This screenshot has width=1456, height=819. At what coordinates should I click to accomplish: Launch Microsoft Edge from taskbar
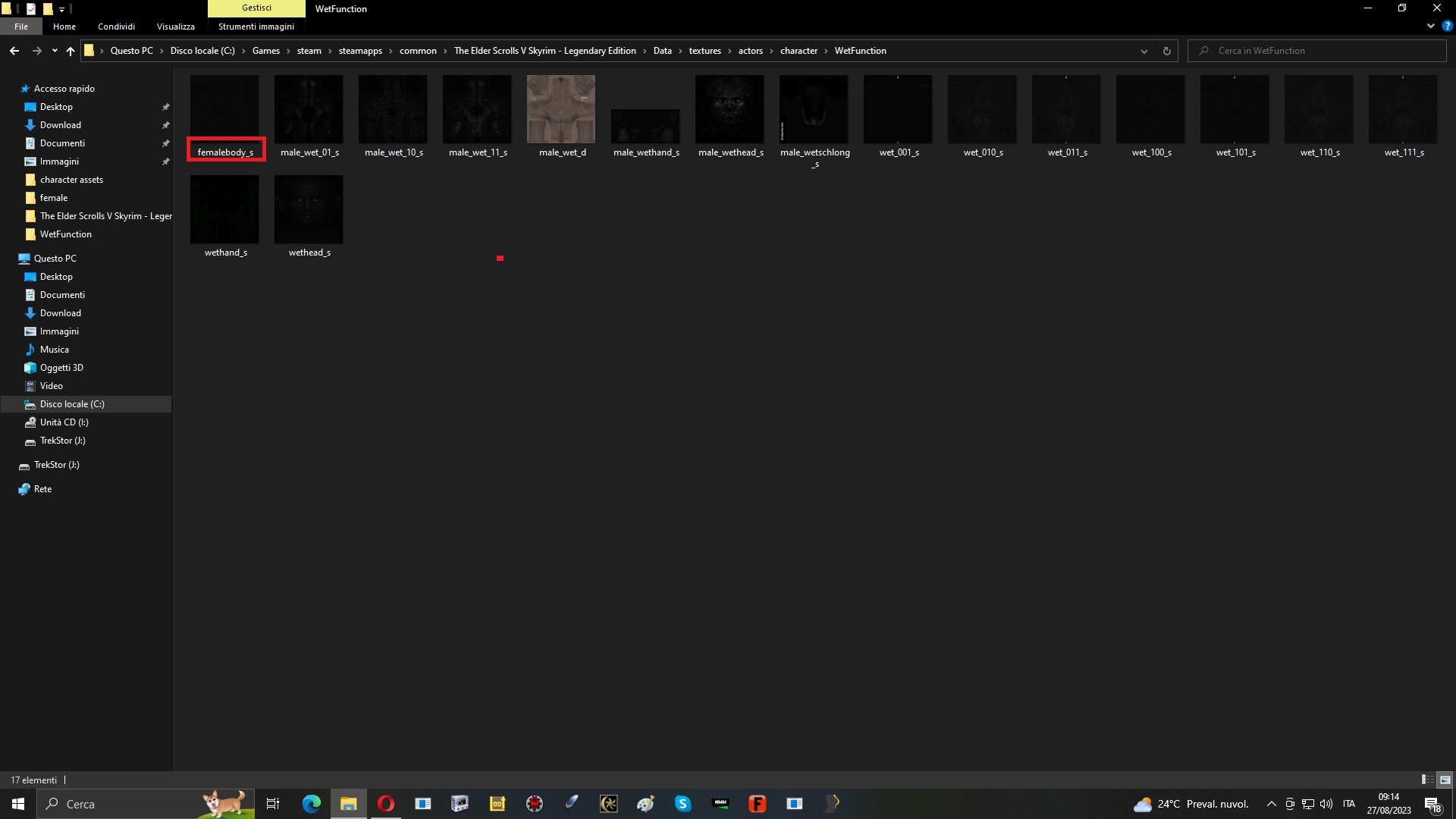click(x=311, y=804)
